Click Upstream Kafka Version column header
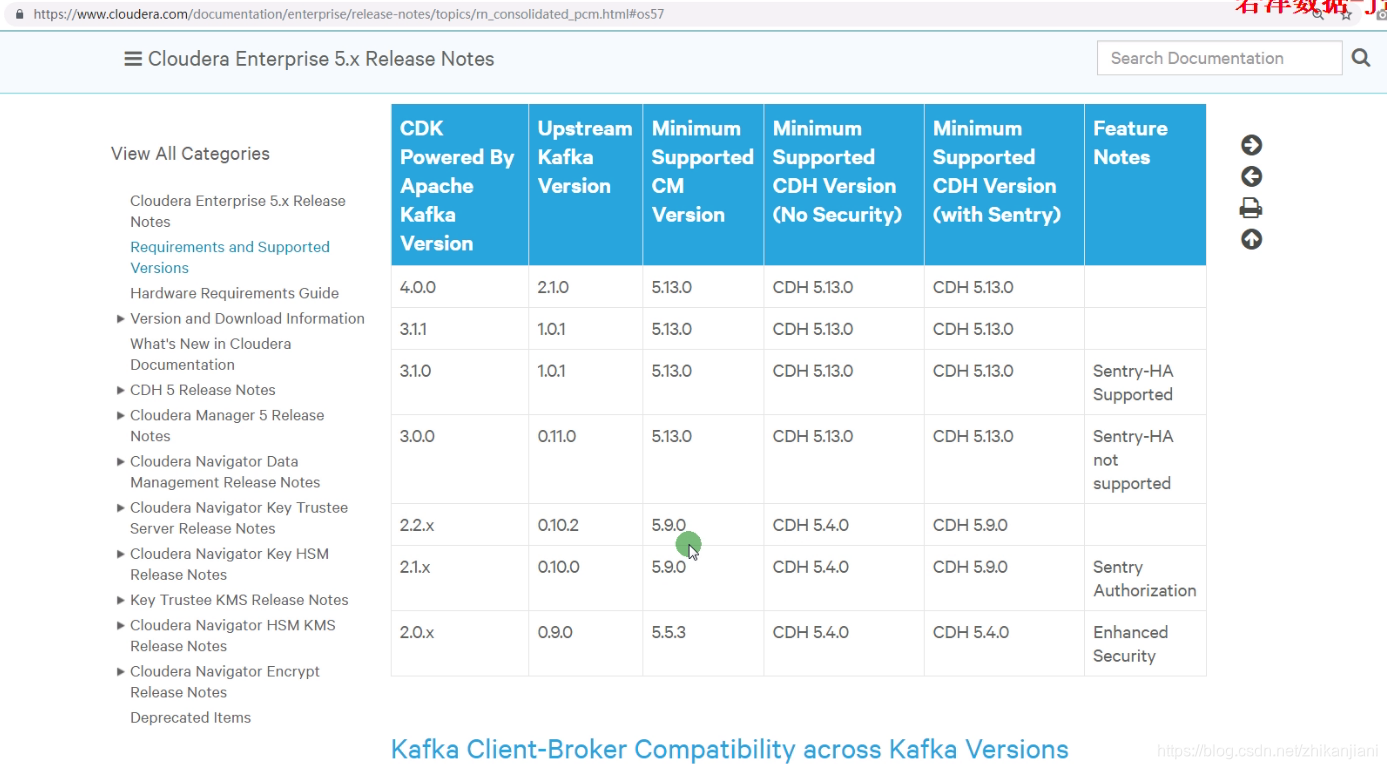 tap(585, 185)
